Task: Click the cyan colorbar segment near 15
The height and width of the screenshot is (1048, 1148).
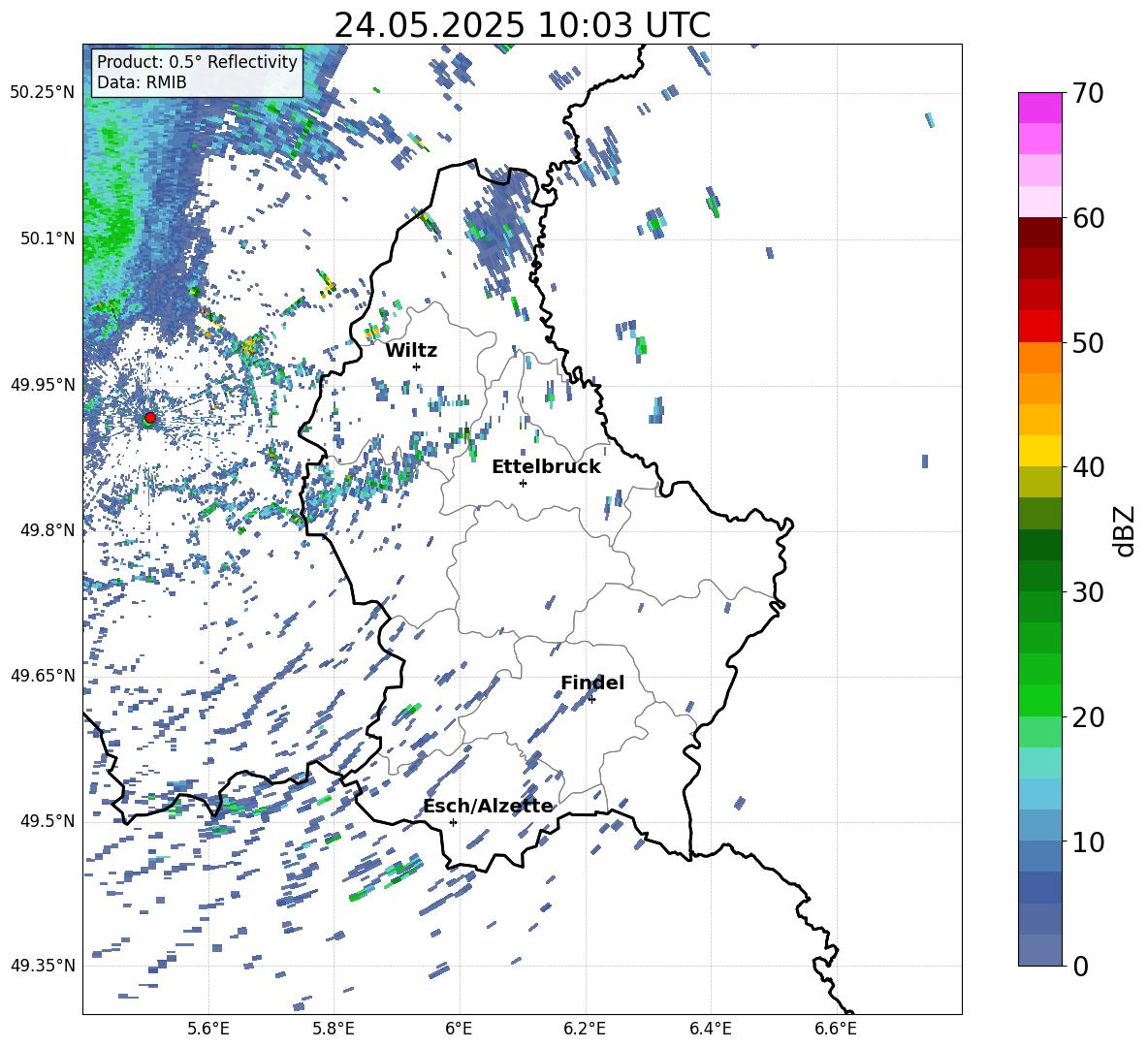Action: [1039, 763]
